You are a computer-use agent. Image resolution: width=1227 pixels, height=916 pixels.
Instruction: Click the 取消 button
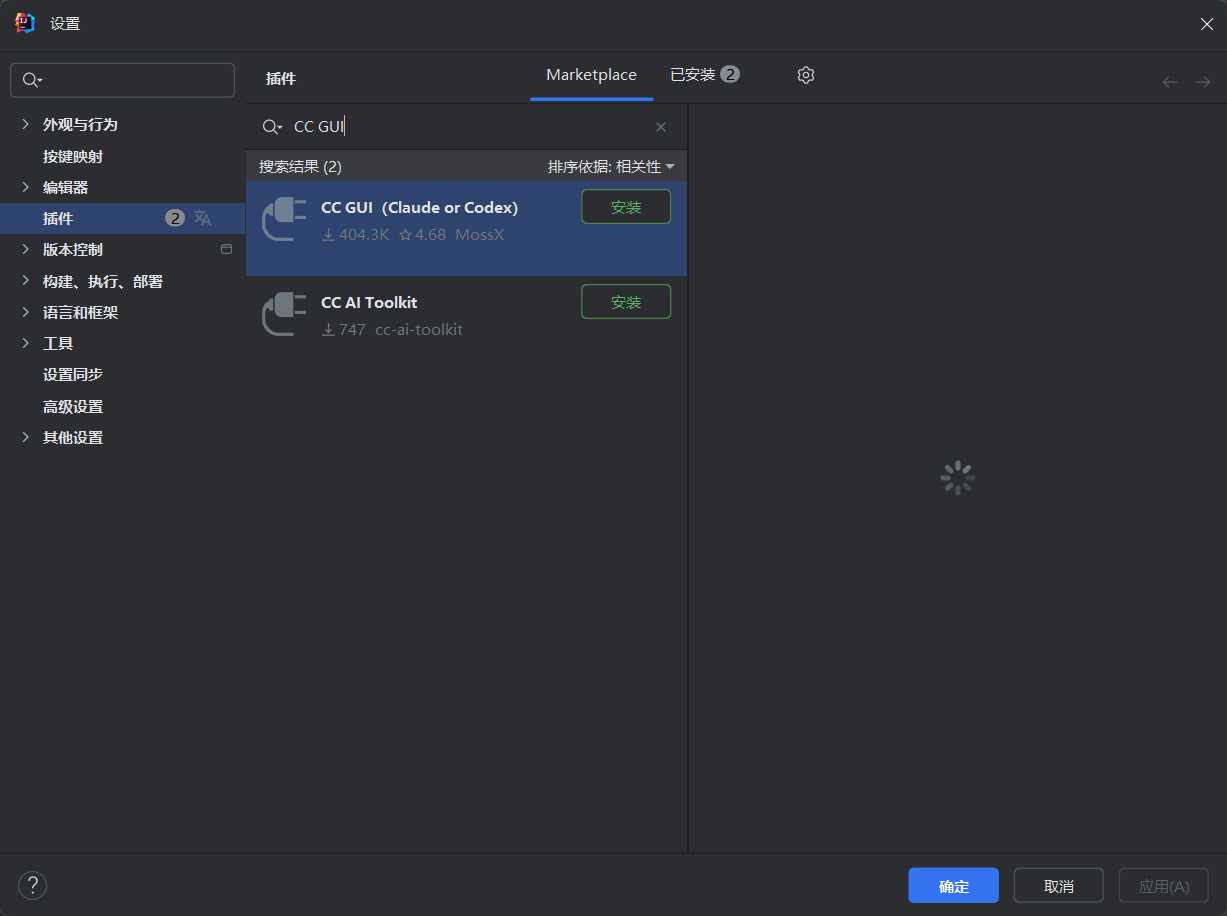(x=1059, y=886)
